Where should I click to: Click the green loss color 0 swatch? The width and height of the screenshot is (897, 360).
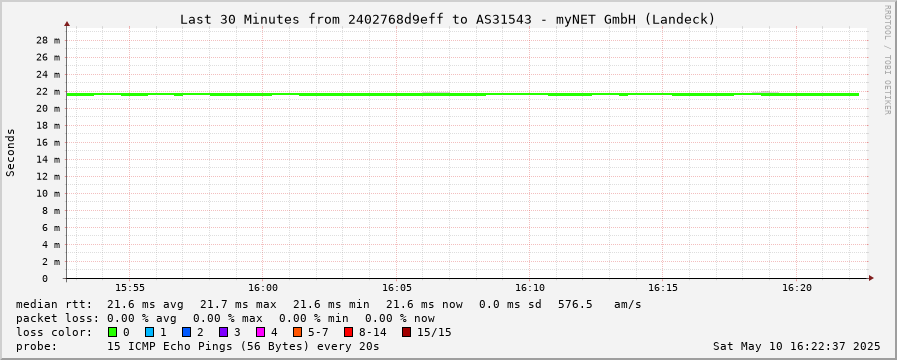pos(112,332)
